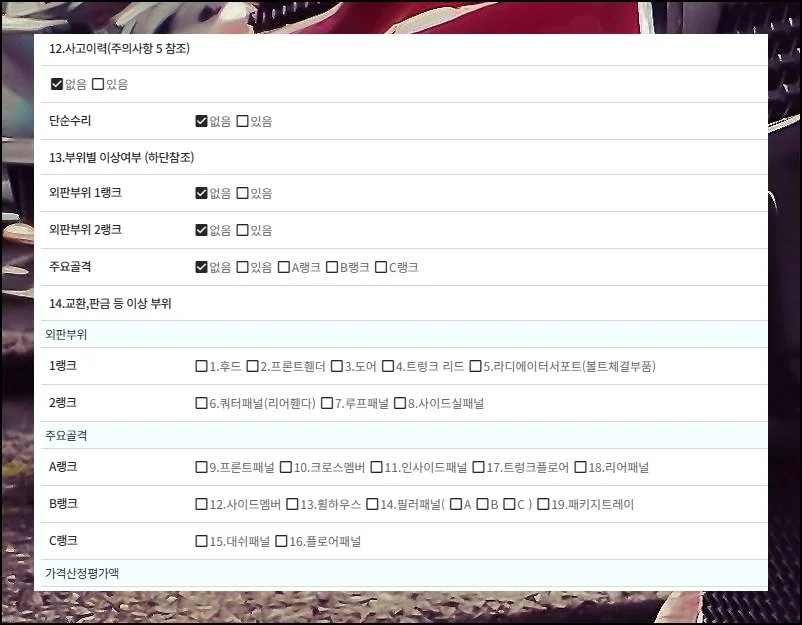Check 16.플로어패널 in C랭크 row
802x625 pixels.
pos(281,541)
